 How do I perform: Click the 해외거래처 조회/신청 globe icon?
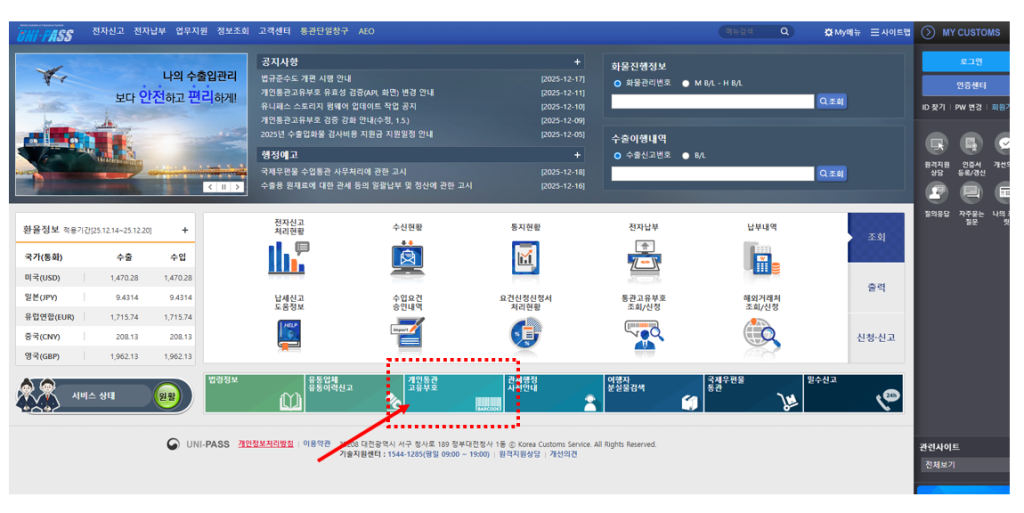tap(762, 335)
